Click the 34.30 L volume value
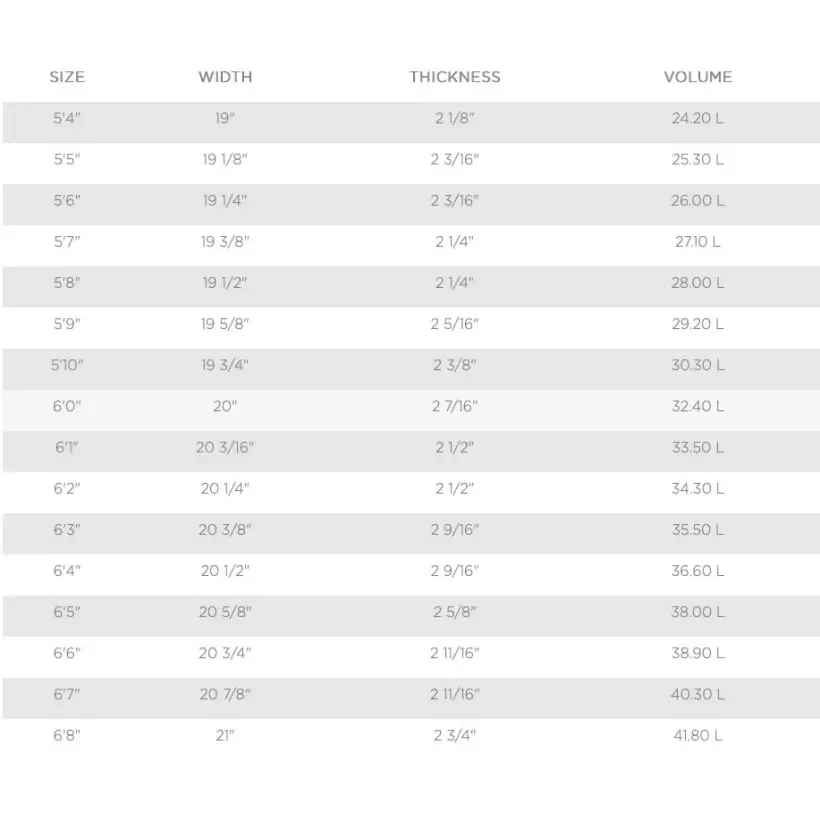Image resolution: width=820 pixels, height=820 pixels. click(x=698, y=489)
